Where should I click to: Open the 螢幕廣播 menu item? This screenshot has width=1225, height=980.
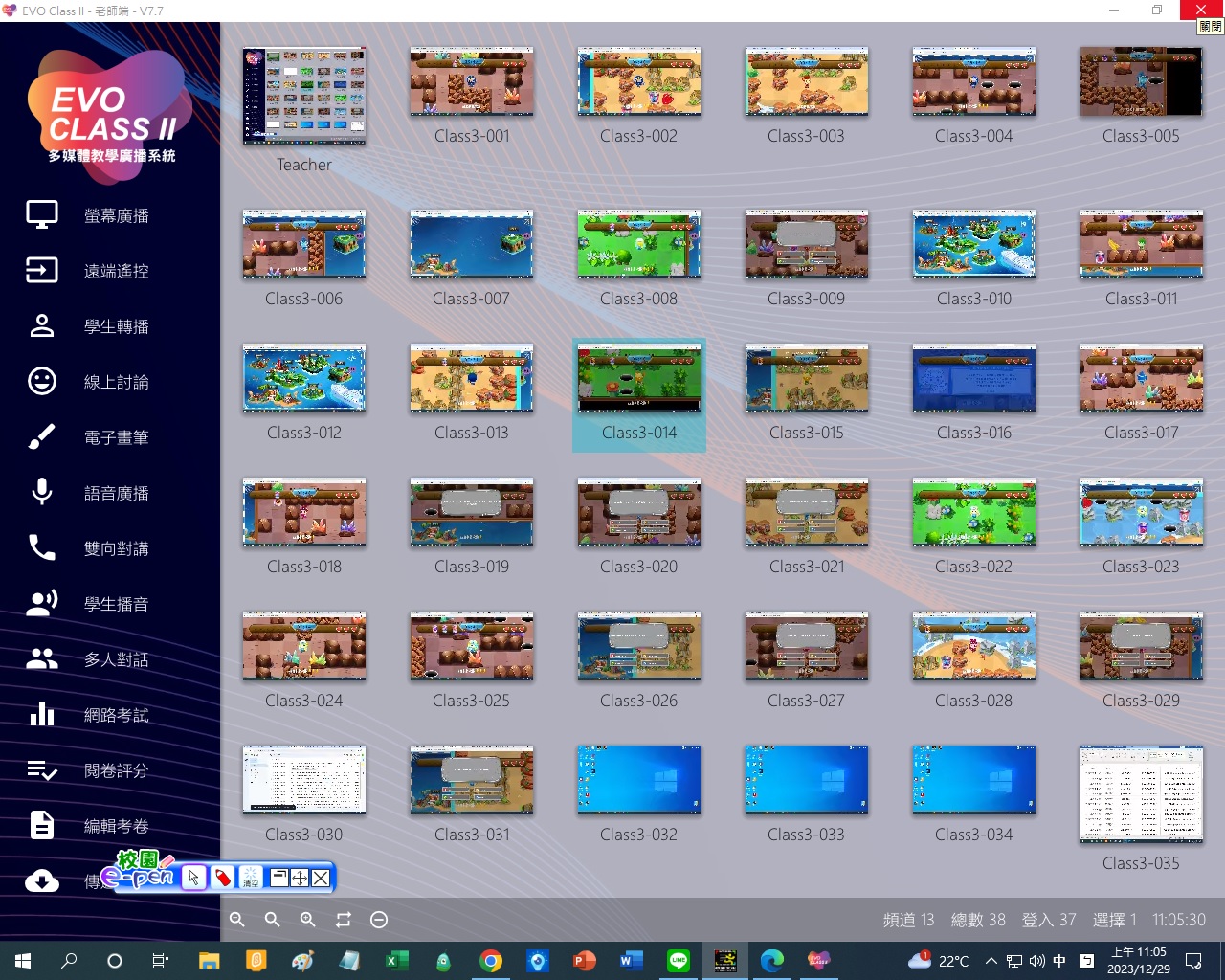[x=110, y=215]
